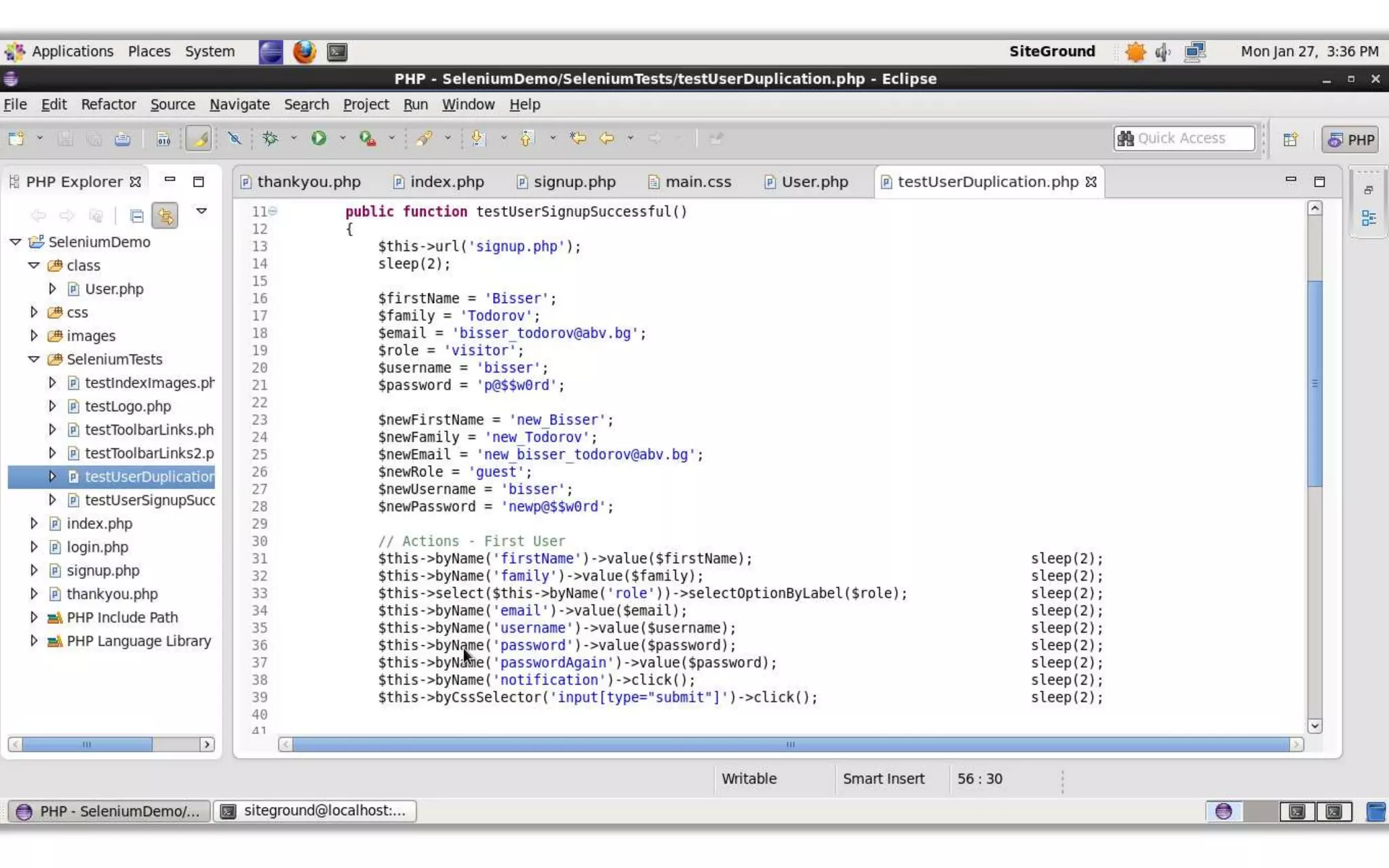
Task: Collapse the SeleniumTests folder
Action: coord(33,359)
